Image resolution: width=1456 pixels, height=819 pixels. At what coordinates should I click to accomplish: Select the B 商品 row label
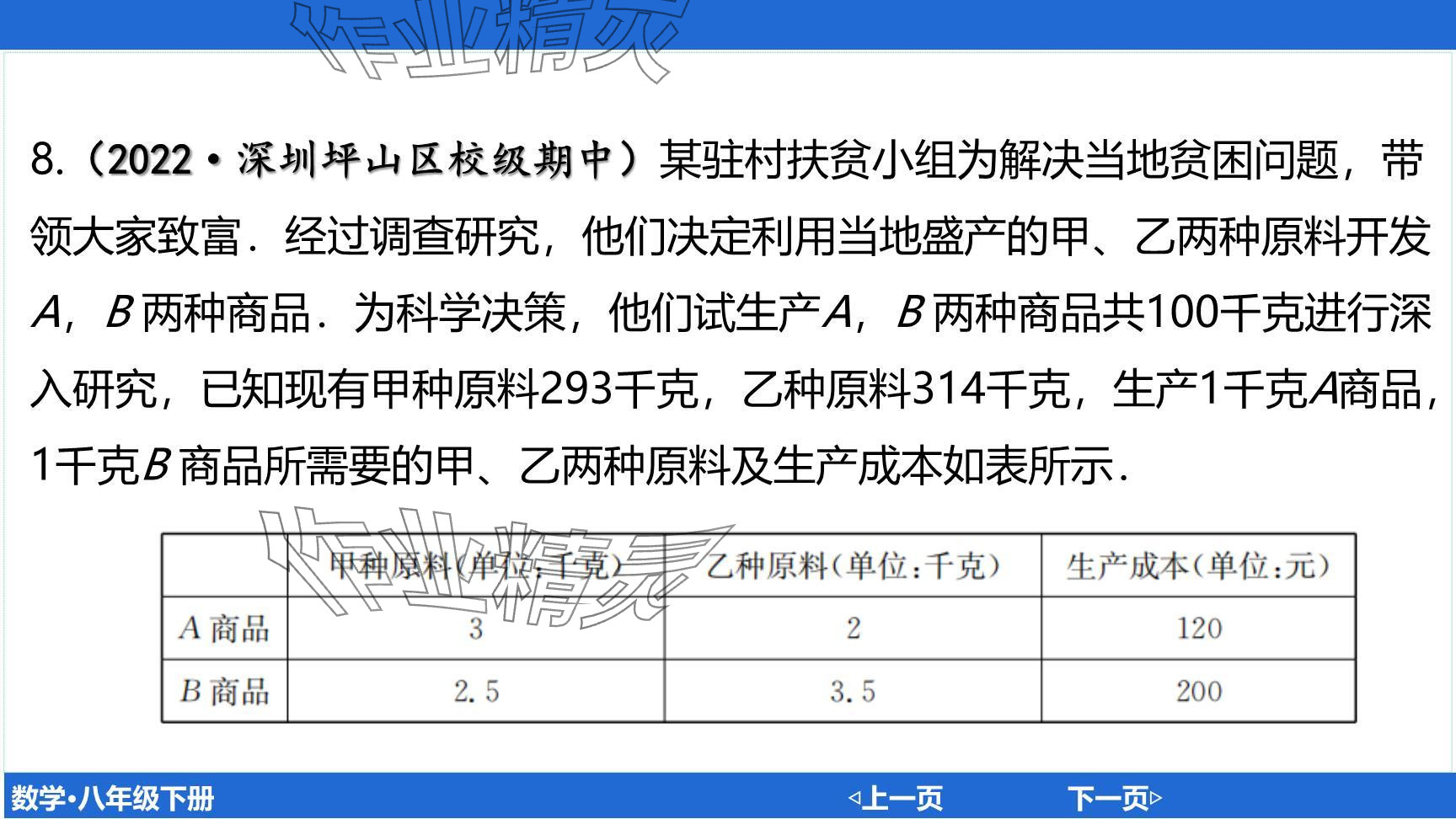224,691
